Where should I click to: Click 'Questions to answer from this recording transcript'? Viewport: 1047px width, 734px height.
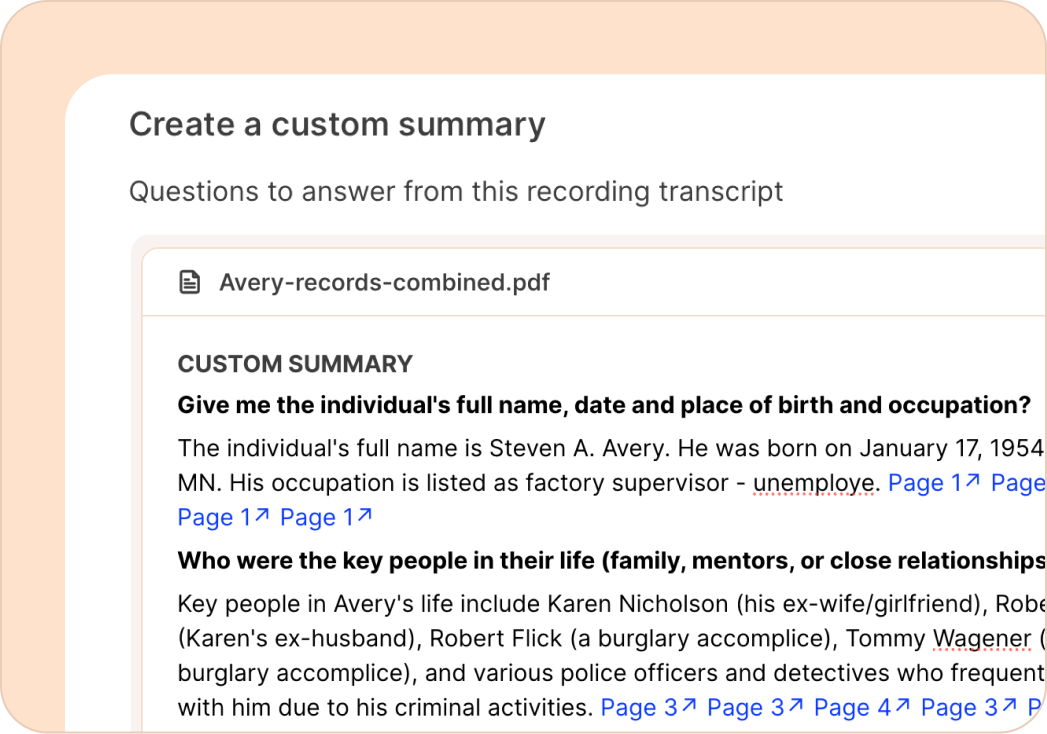click(x=456, y=192)
